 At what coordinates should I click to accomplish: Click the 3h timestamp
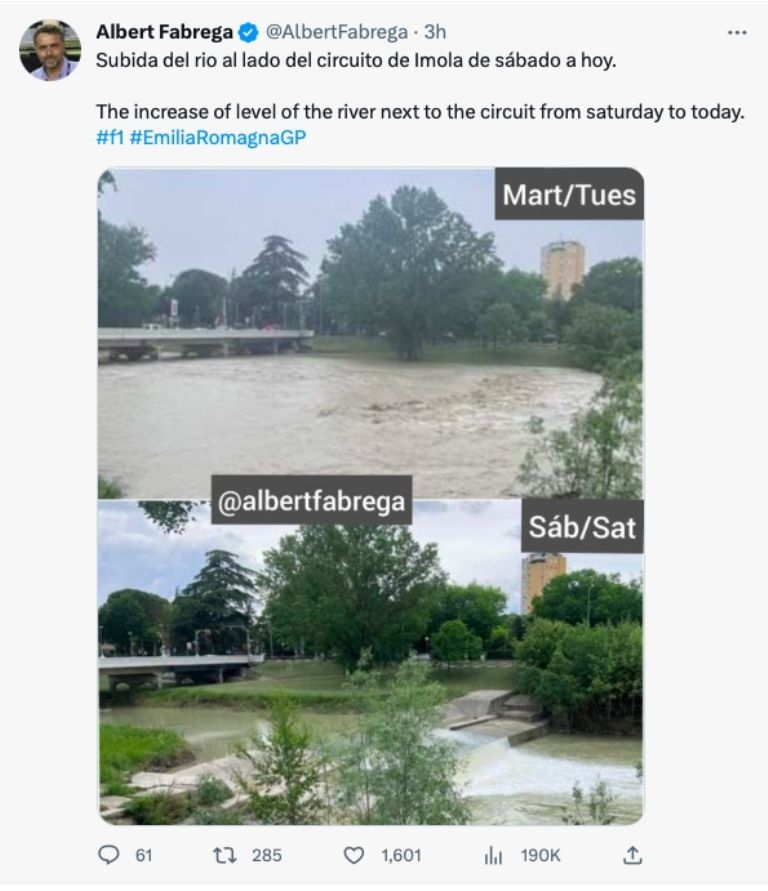[x=436, y=32]
